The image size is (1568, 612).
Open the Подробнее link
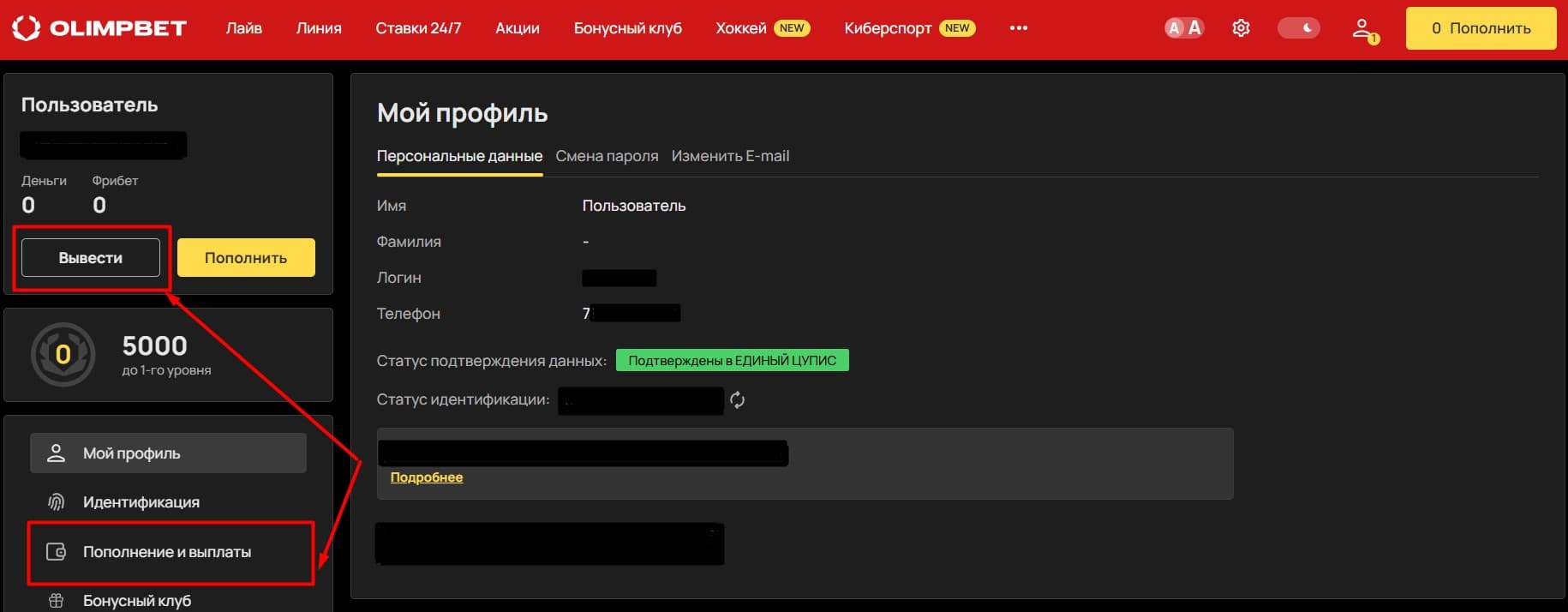point(427,477)
